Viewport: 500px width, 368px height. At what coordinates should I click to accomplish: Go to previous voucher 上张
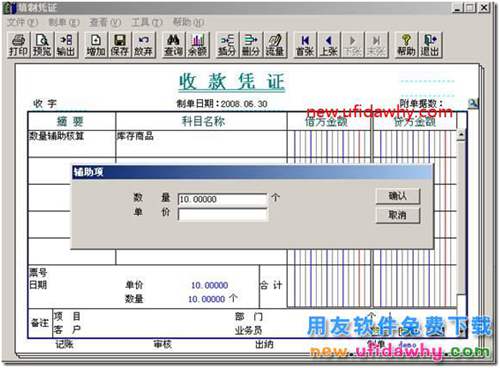click(x=329, y=45)
